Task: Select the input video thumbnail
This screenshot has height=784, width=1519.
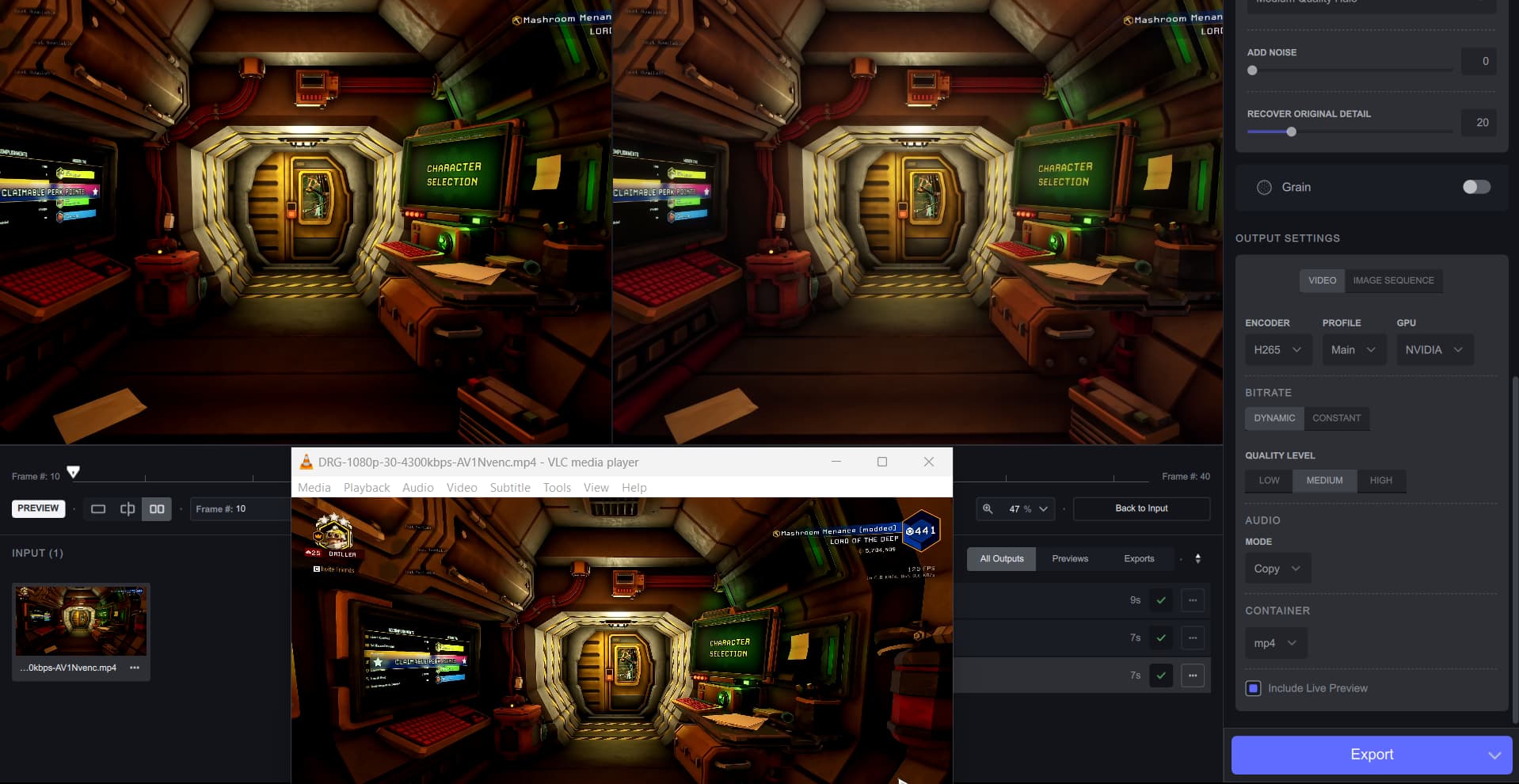Action: pos(81,621)
